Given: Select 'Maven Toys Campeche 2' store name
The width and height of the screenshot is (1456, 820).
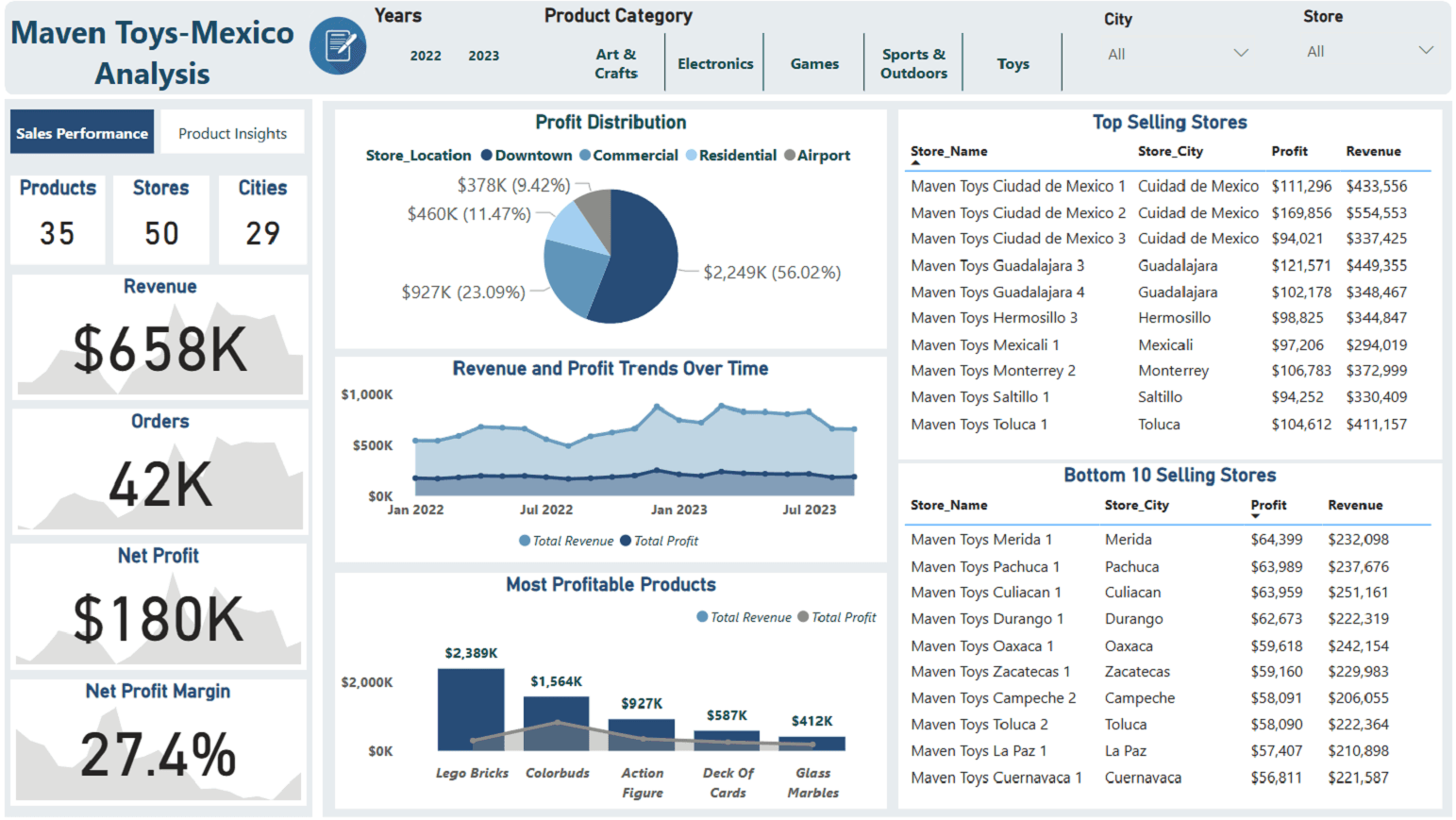Looking at the screenshot, I should [x=994, y=698].
